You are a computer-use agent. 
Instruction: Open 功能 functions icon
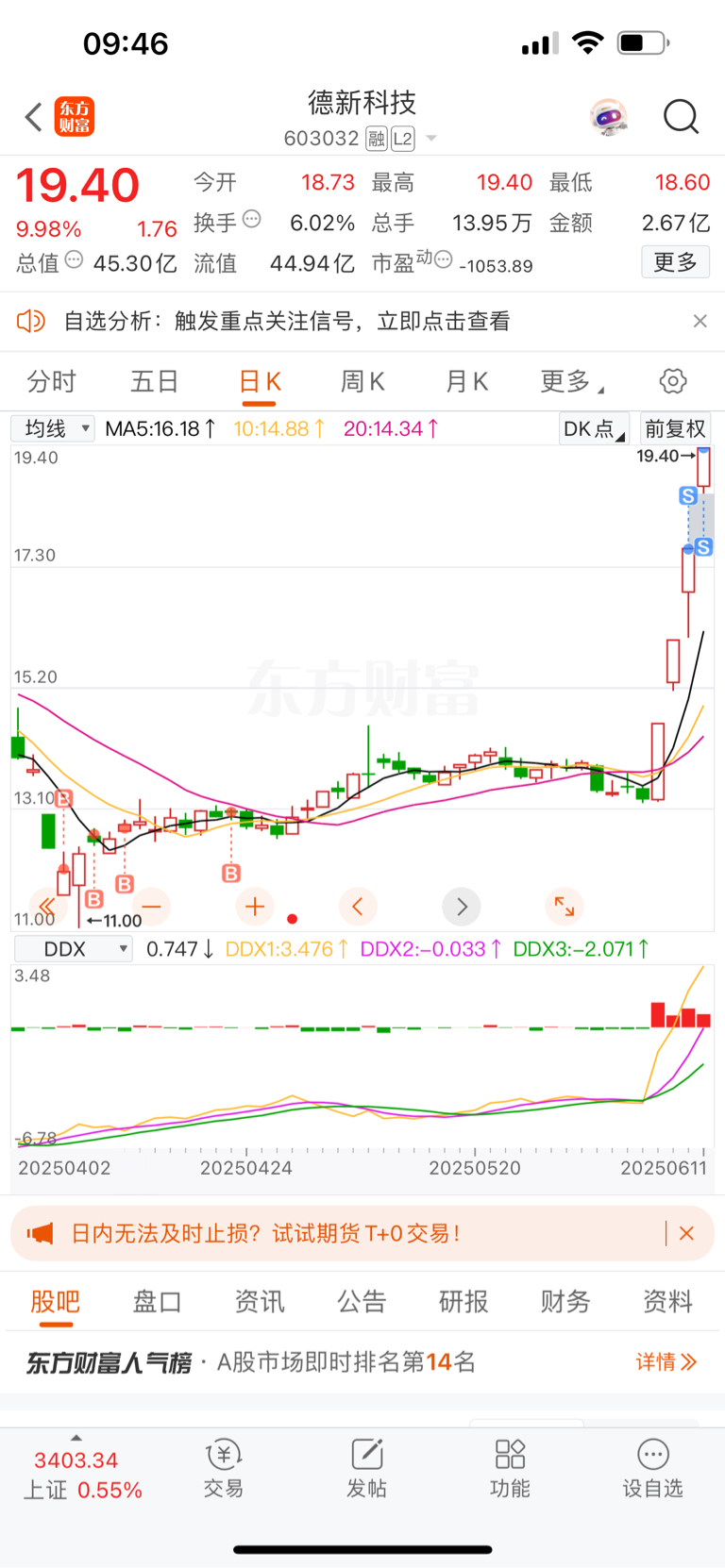tap(510, 1468)
